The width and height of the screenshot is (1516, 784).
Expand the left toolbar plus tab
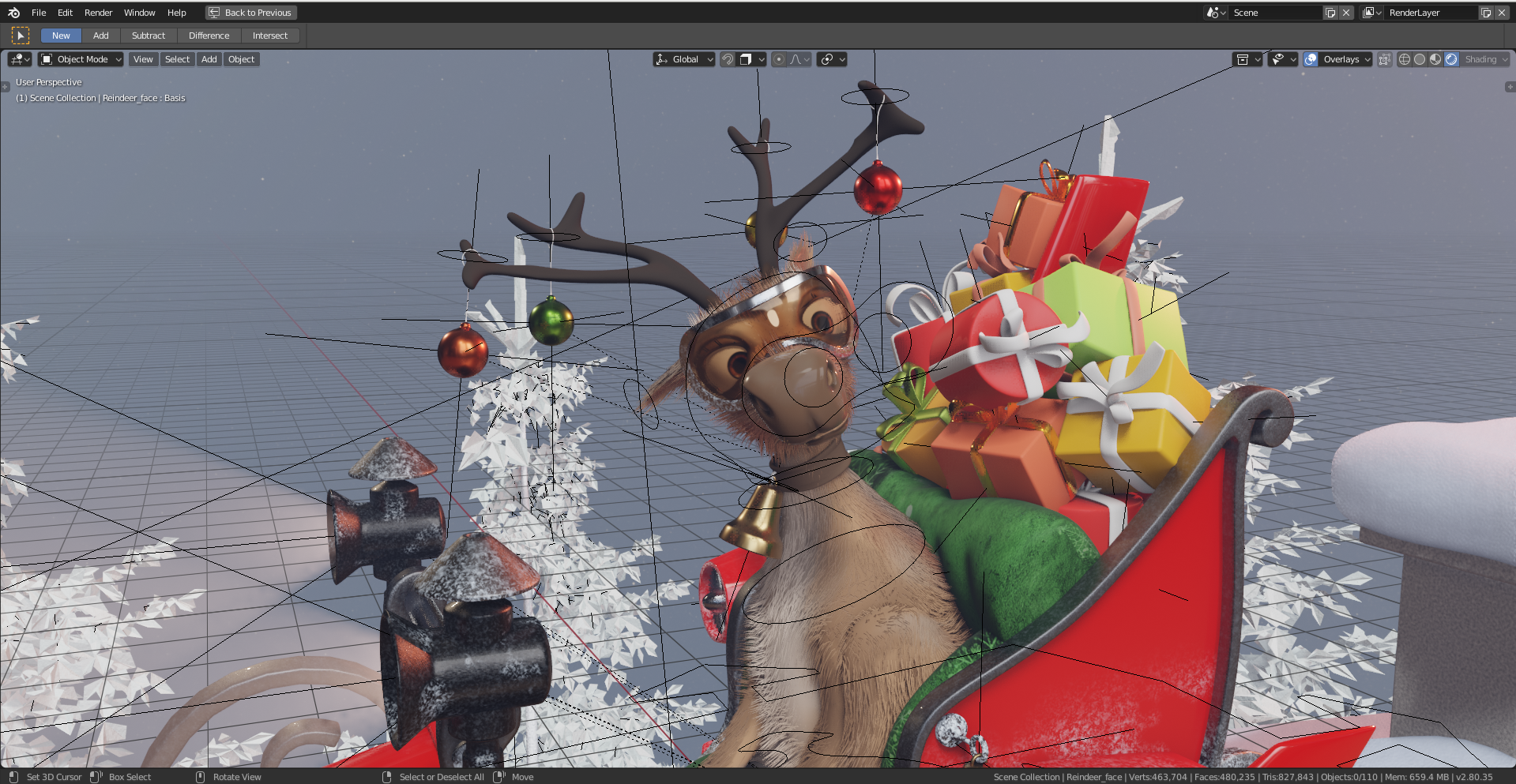5,87
